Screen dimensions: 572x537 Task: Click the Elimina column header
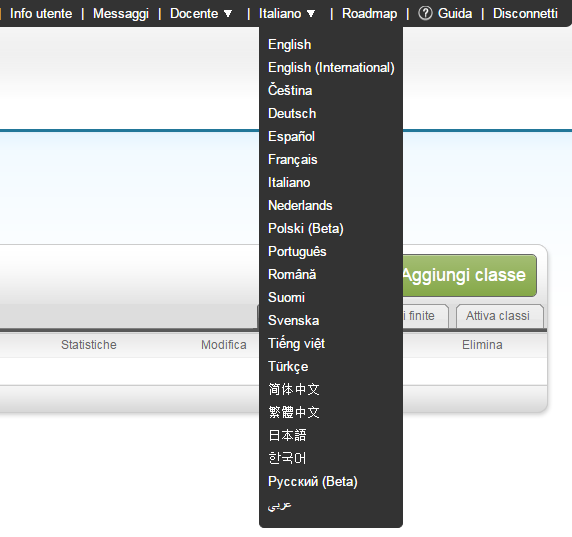[482, 345]
